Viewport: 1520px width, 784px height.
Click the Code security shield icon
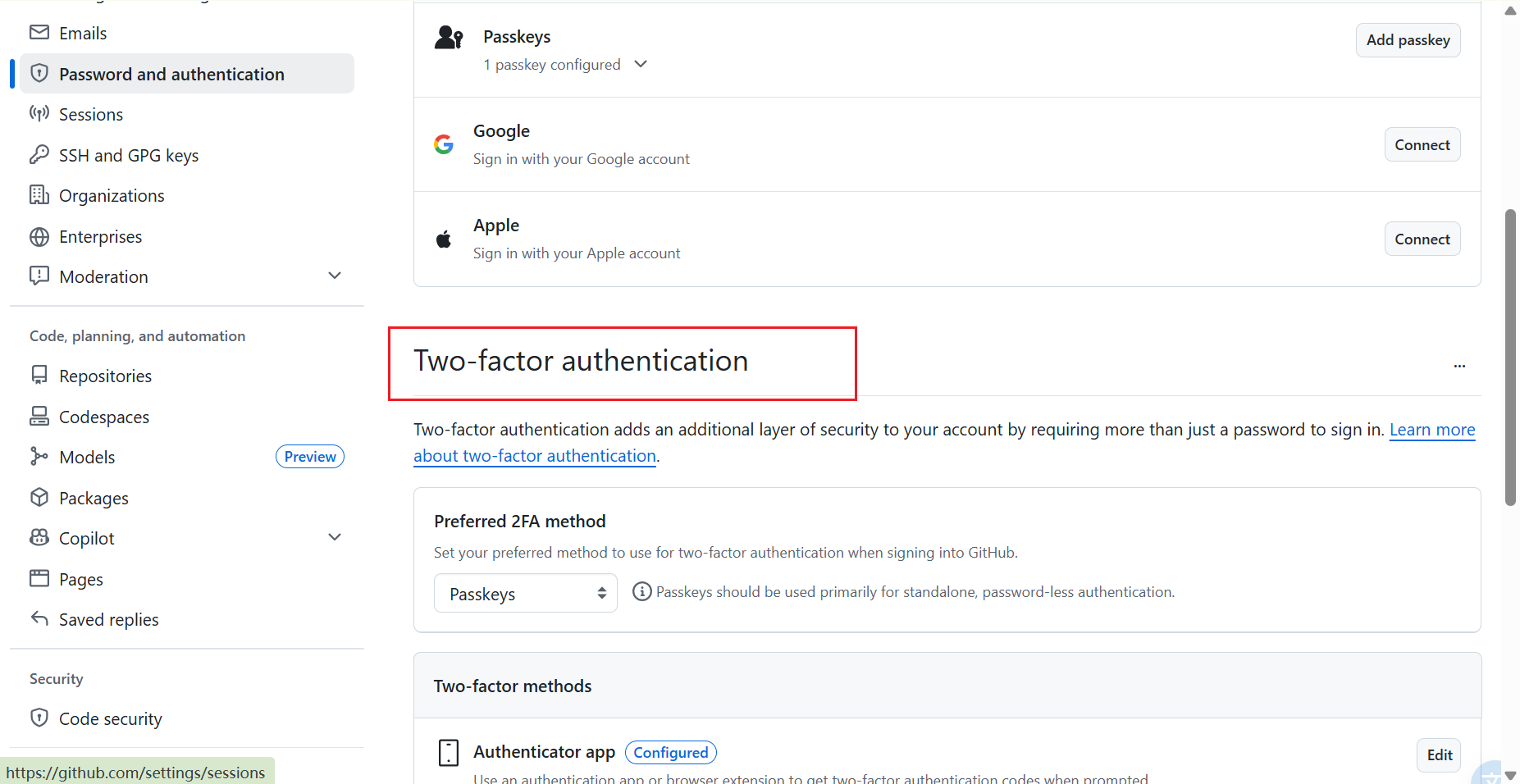tap(39, 718)
